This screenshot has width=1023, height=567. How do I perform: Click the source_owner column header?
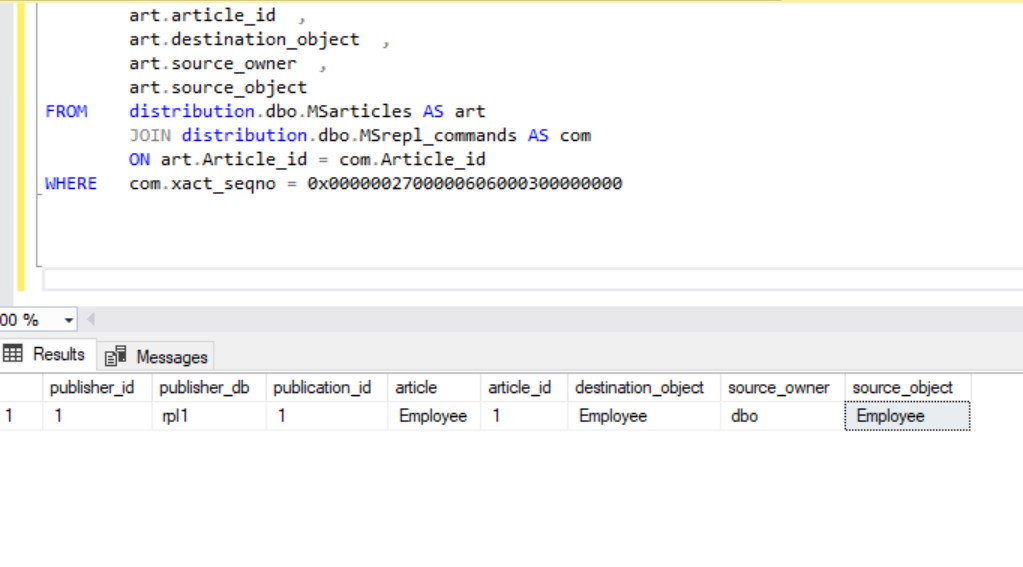tap(778, 388)
